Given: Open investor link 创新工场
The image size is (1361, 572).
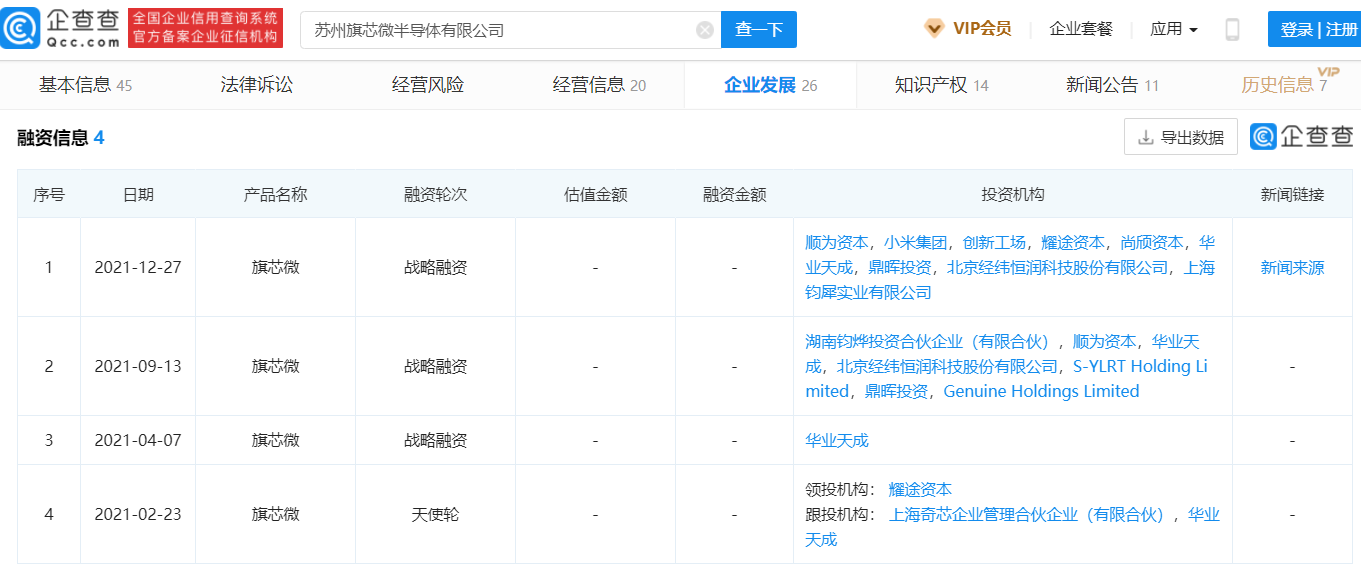Looking at the screenshot, I should [994, 243].
